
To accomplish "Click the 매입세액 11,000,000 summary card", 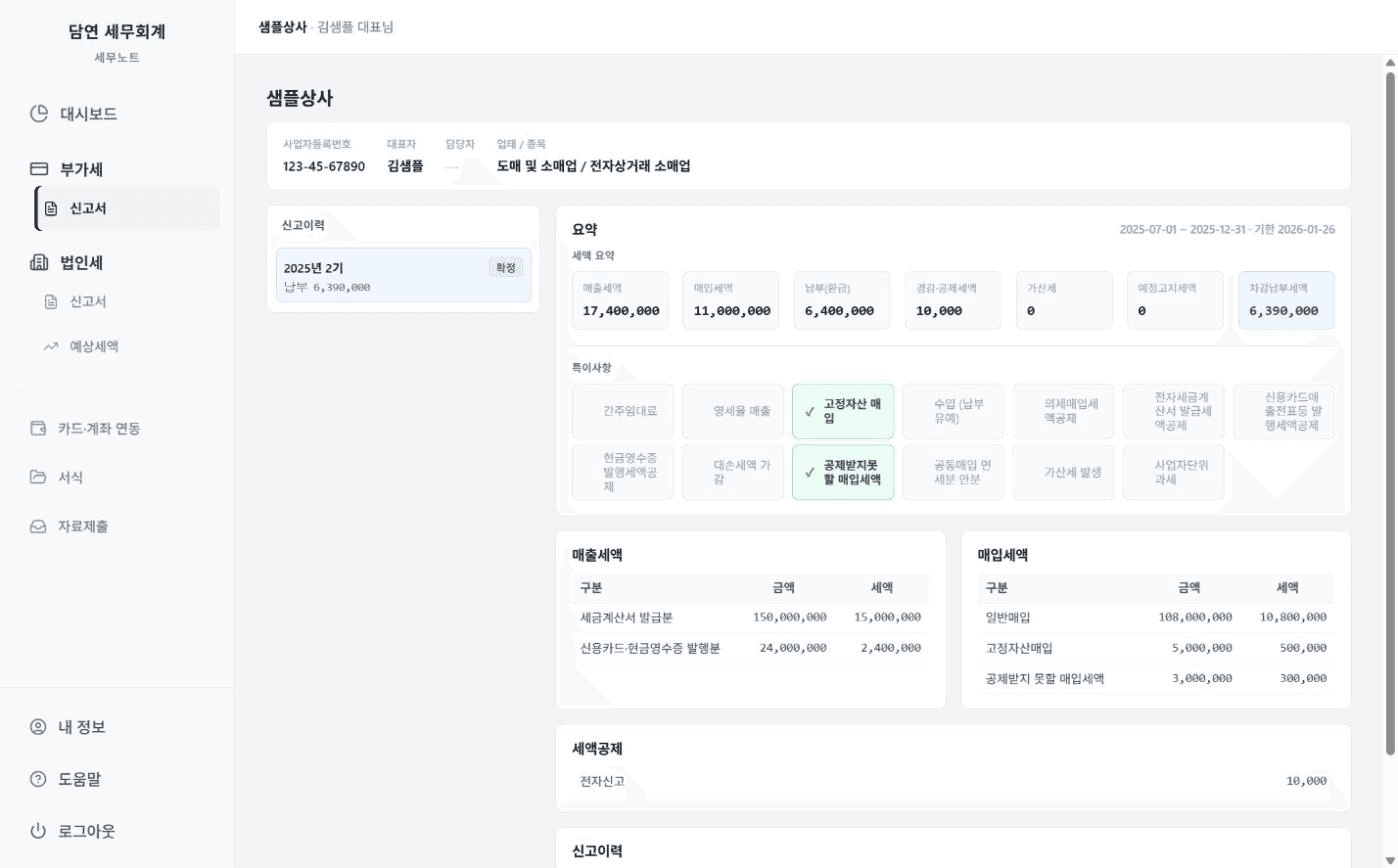I will point(732,300).
